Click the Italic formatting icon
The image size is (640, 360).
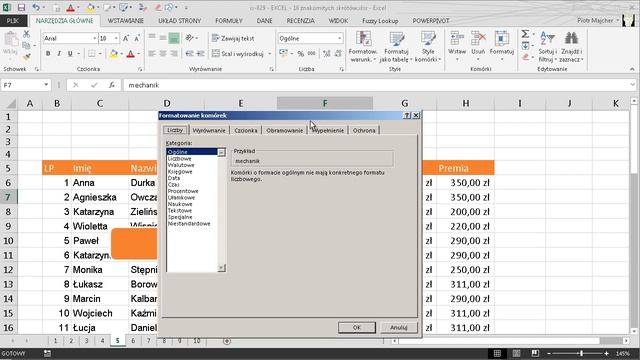[x=59, y=53]
